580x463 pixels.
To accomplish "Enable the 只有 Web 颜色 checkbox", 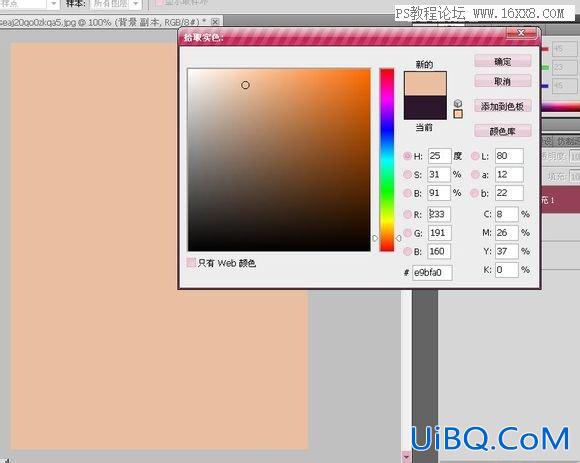I will [191, 263].
